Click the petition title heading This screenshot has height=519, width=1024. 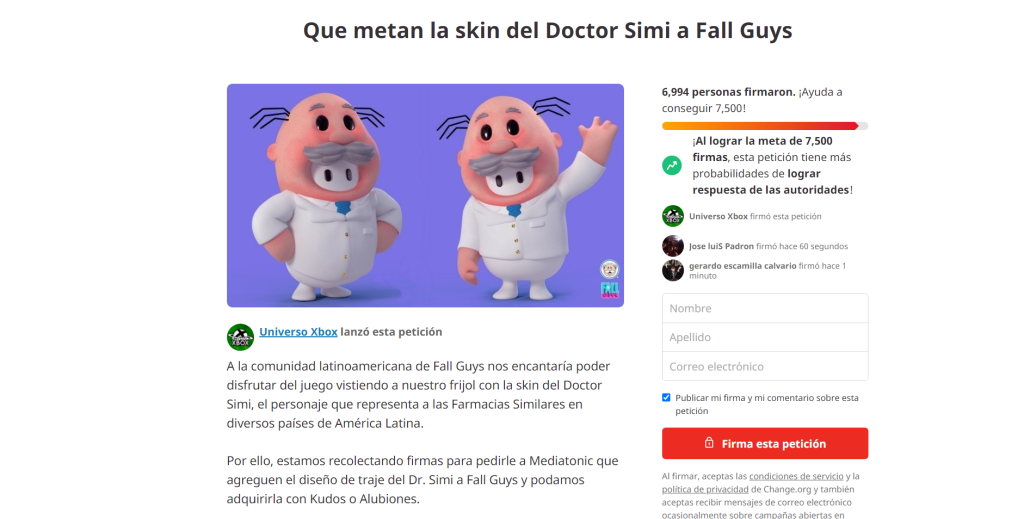pyautogui.click(x=547, y=30)
